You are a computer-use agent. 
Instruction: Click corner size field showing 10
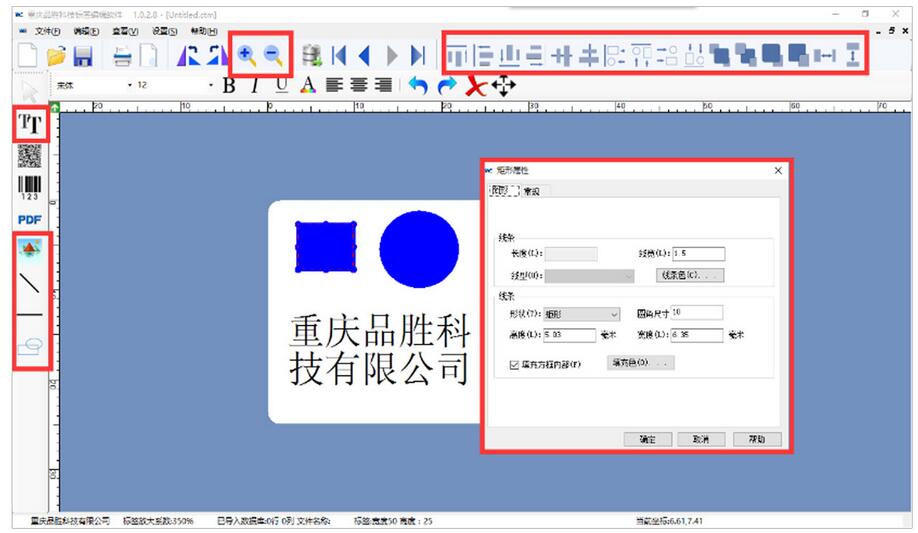click(x=697, y=312)
